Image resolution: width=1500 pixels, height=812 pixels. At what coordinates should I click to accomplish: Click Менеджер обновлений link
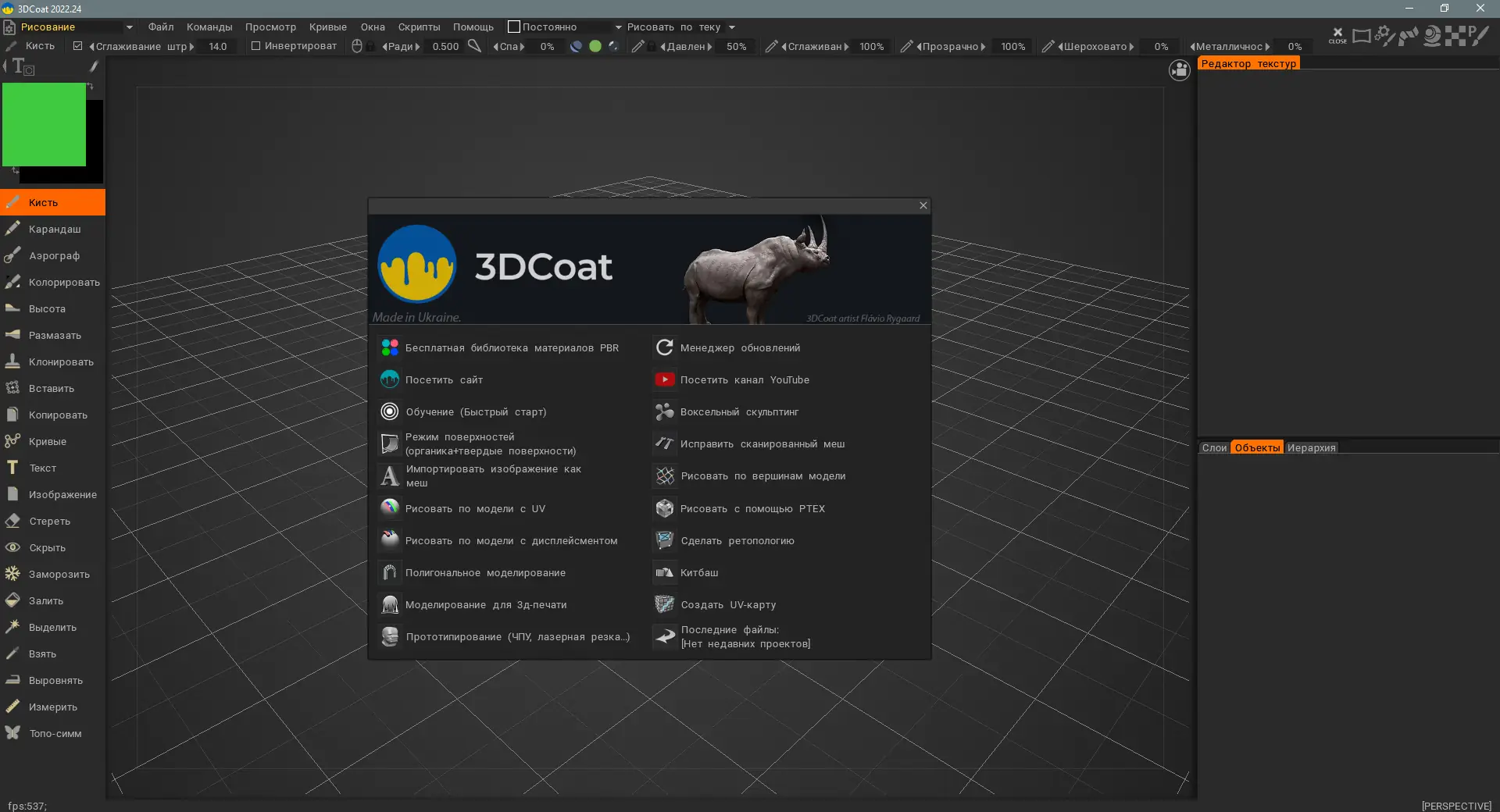coord(740,348)
